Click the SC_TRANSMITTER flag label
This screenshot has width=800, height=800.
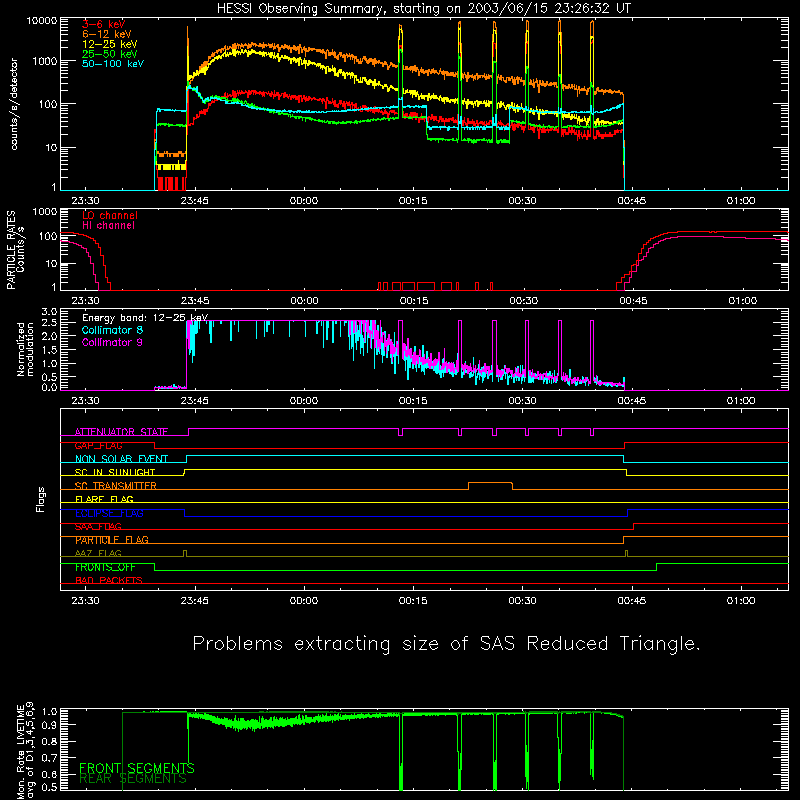coord(115,486)
